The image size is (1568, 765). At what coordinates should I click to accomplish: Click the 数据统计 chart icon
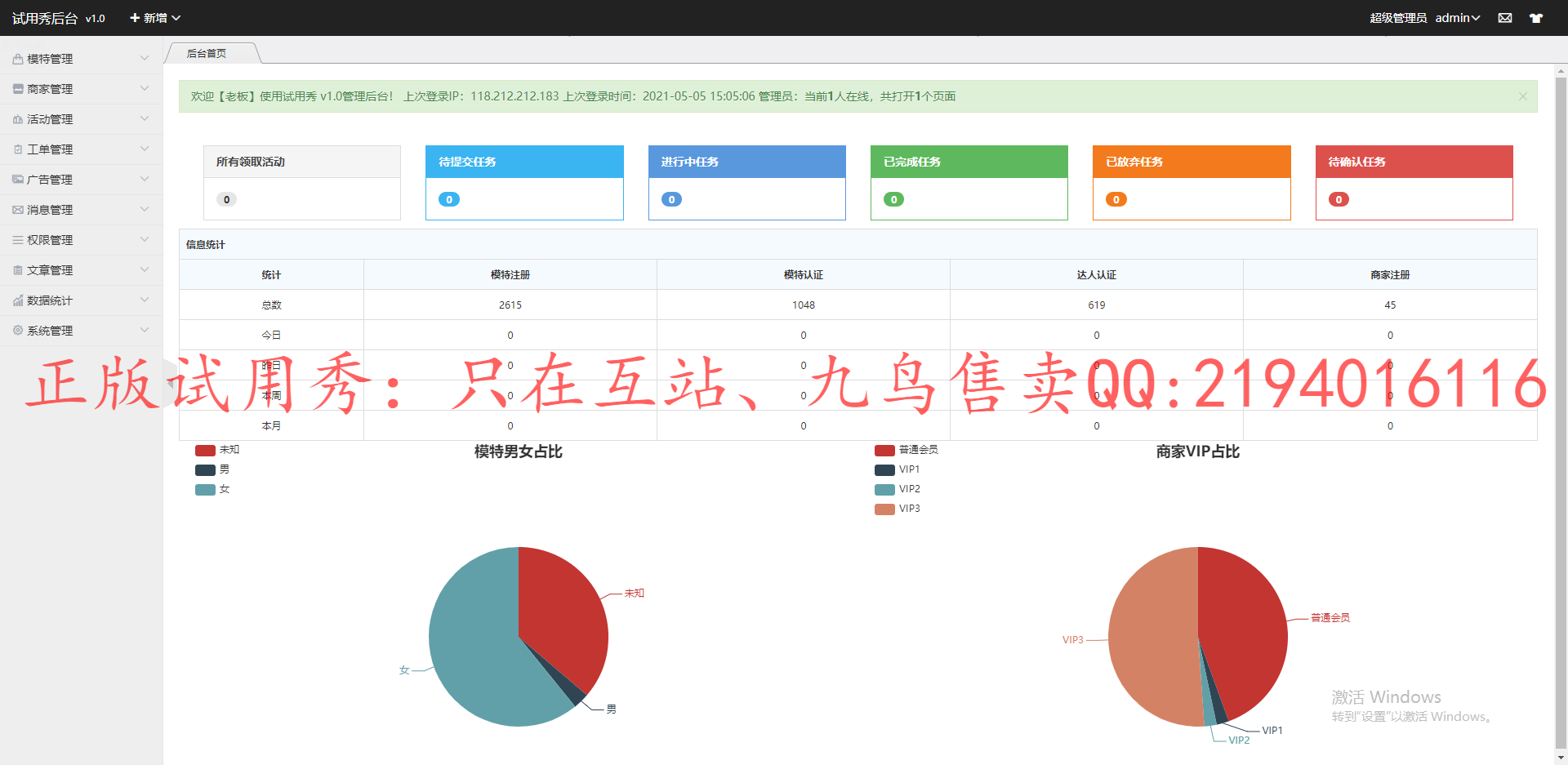(18, 300)
